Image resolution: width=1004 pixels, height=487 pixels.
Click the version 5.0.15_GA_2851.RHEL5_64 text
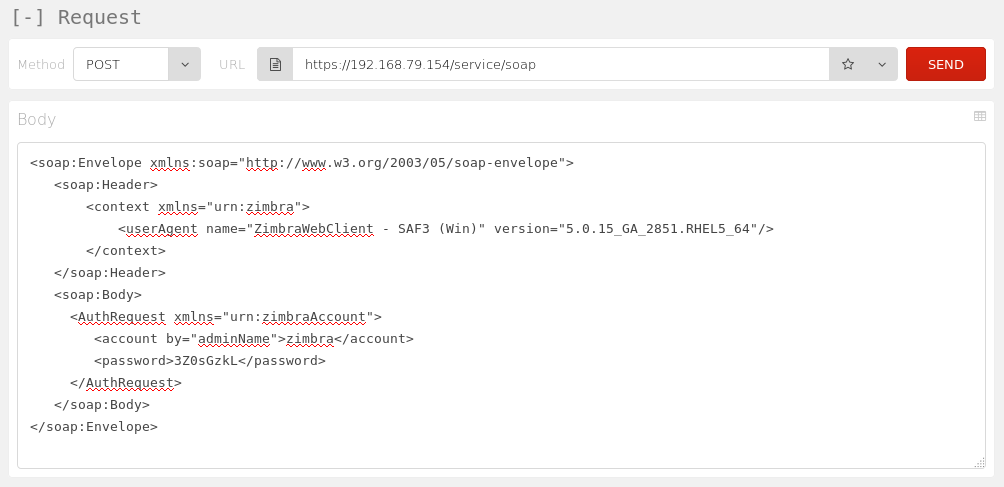coord(658,229)
